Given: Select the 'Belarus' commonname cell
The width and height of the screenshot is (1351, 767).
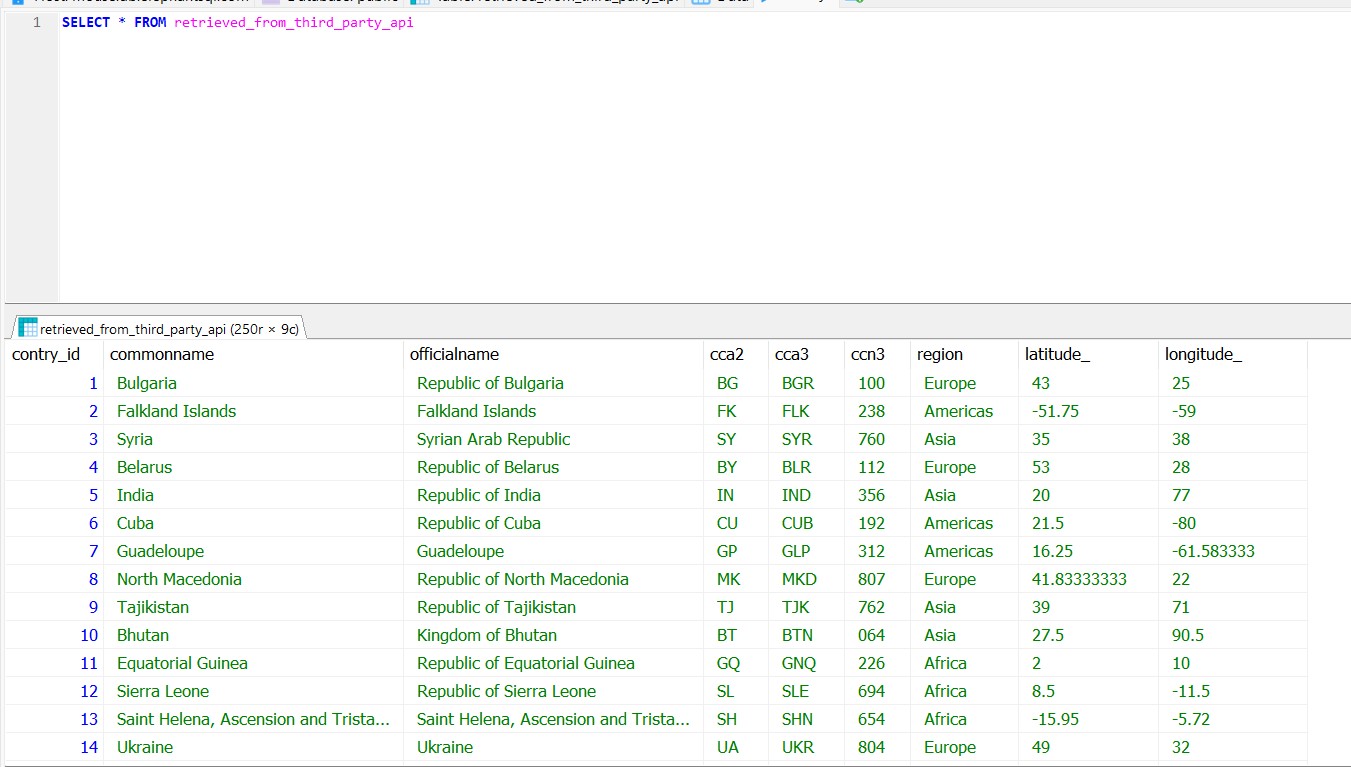Looking at the screenshot, I should coord(253,467).
